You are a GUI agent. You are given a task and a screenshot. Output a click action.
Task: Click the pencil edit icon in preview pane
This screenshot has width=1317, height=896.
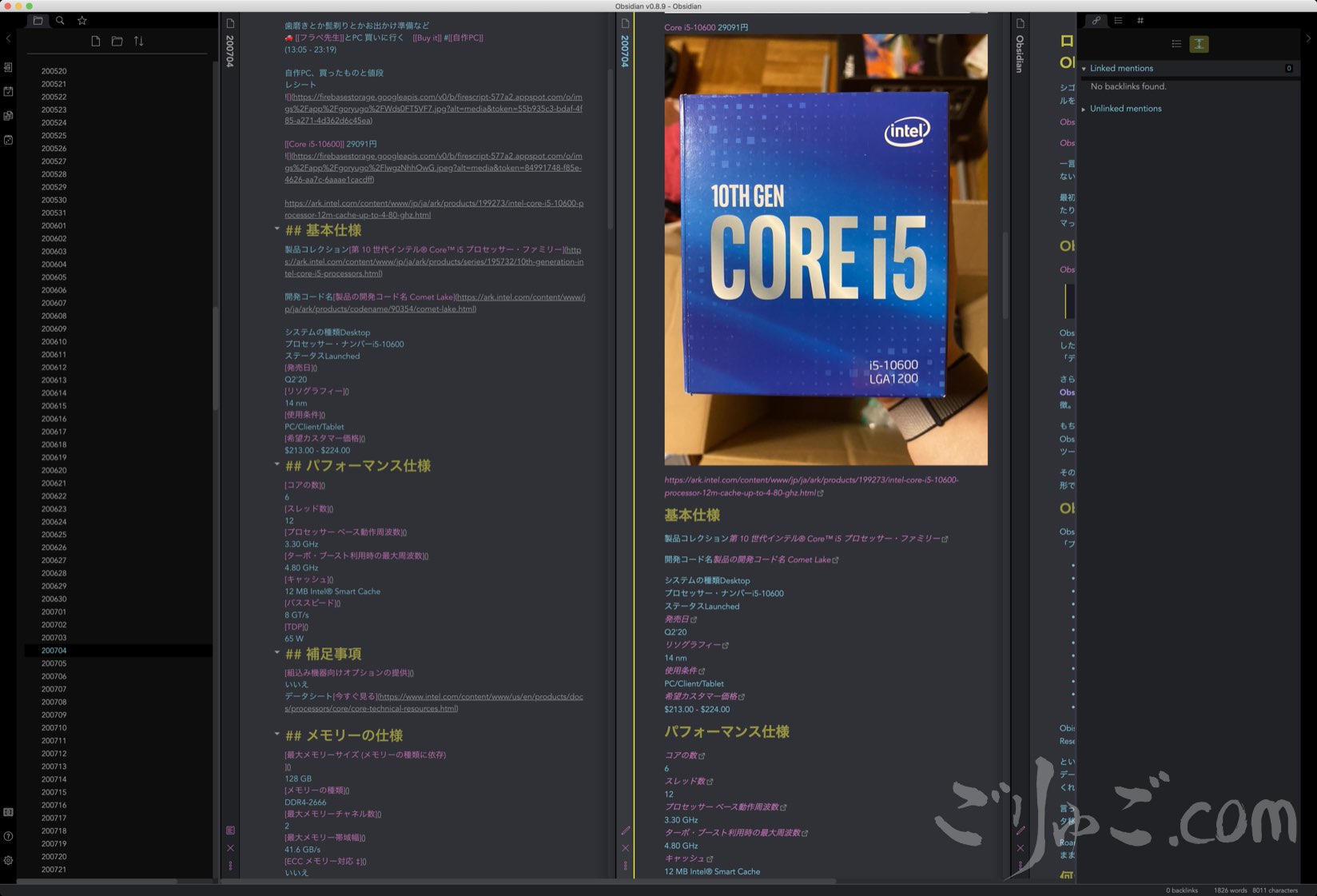(x=626, y=830)
